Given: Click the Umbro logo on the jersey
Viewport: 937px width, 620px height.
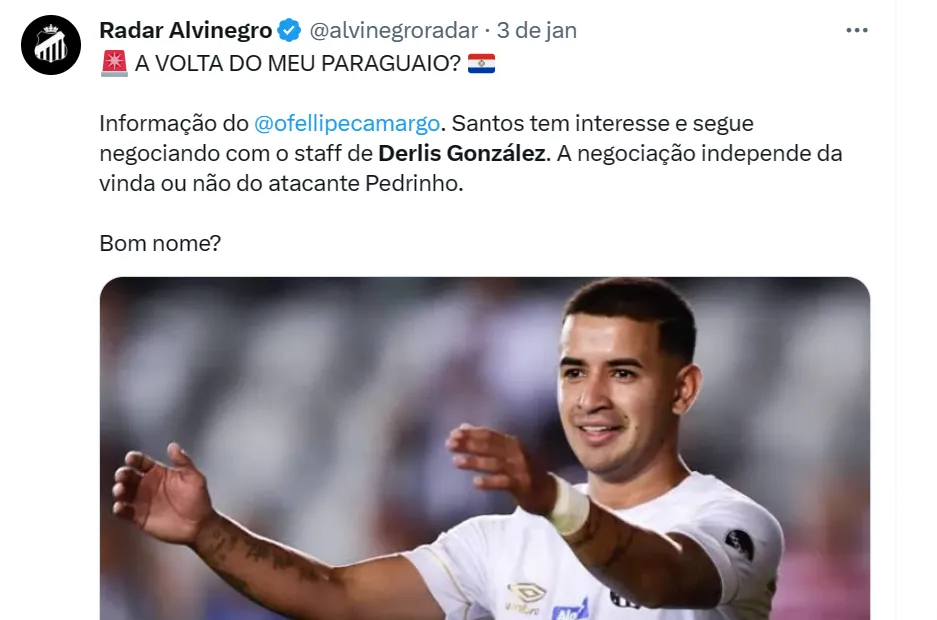Looking at the screenshot, I should coord(525,594).
